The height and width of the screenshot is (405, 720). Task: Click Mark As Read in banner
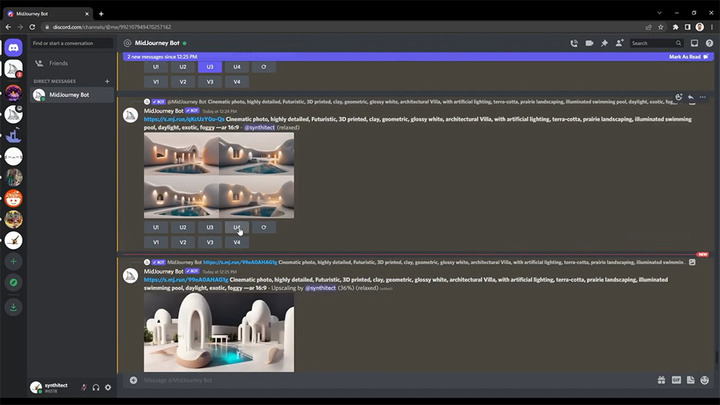pyautogui.click(x=688, y=57)
